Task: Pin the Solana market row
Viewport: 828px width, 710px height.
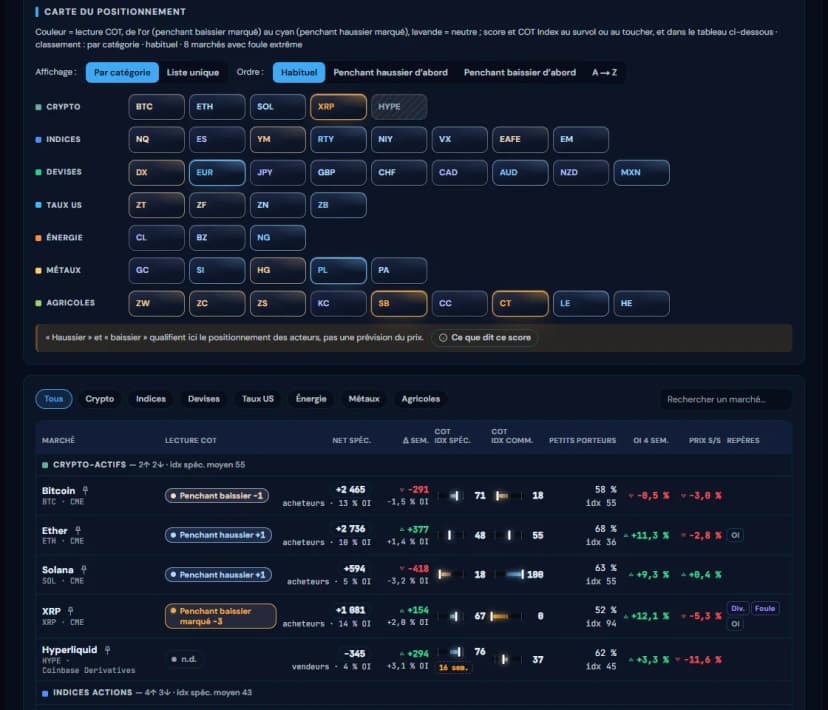Action: tap(83, 570)
